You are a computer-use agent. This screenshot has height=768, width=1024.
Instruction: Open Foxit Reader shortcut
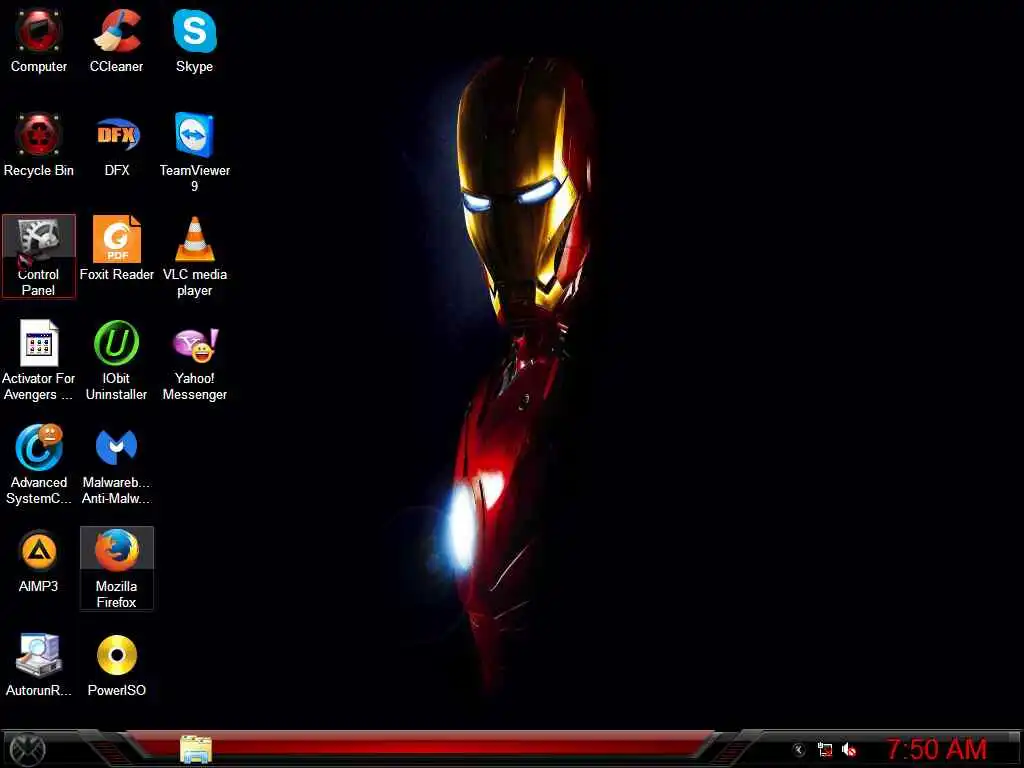tap(117, 248)
